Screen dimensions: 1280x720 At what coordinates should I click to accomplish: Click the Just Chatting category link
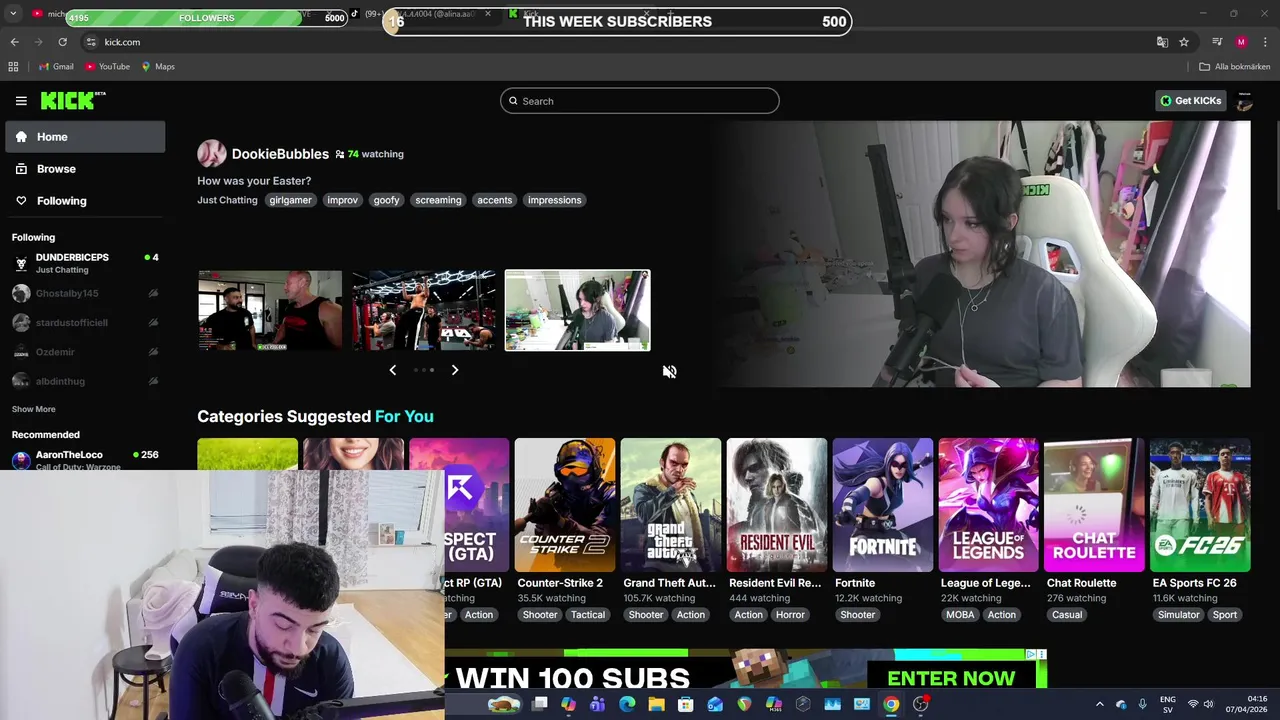[227, 200]
